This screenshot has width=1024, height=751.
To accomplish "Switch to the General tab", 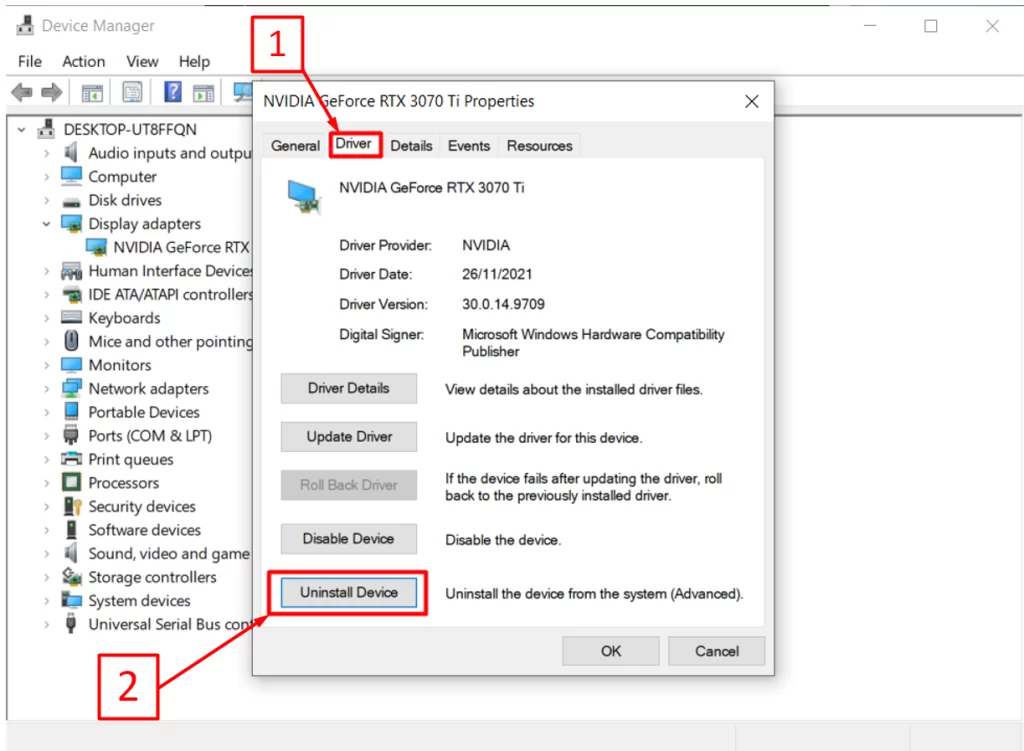I will pos(295,146).
